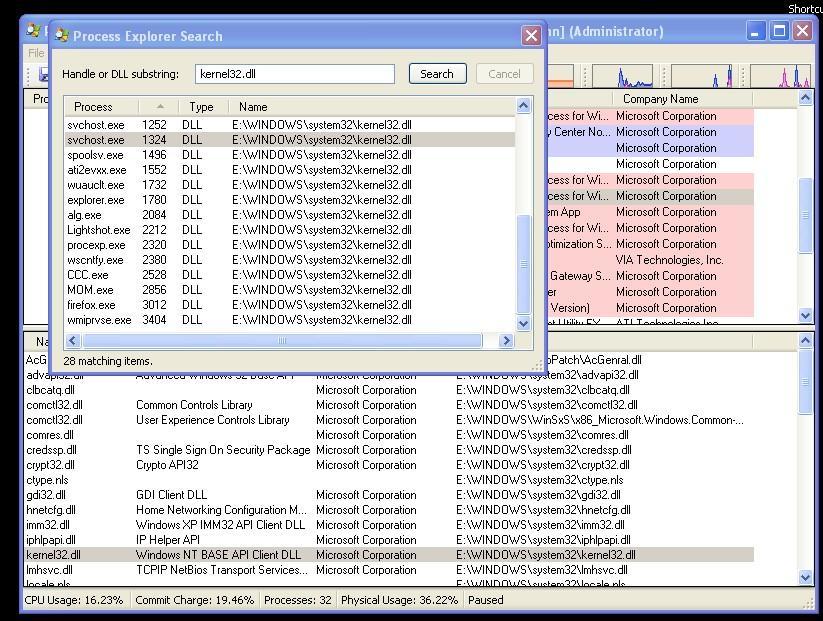Select the wscntfy.exe result row
Screen dimensions: 823x621
[290, 259]
